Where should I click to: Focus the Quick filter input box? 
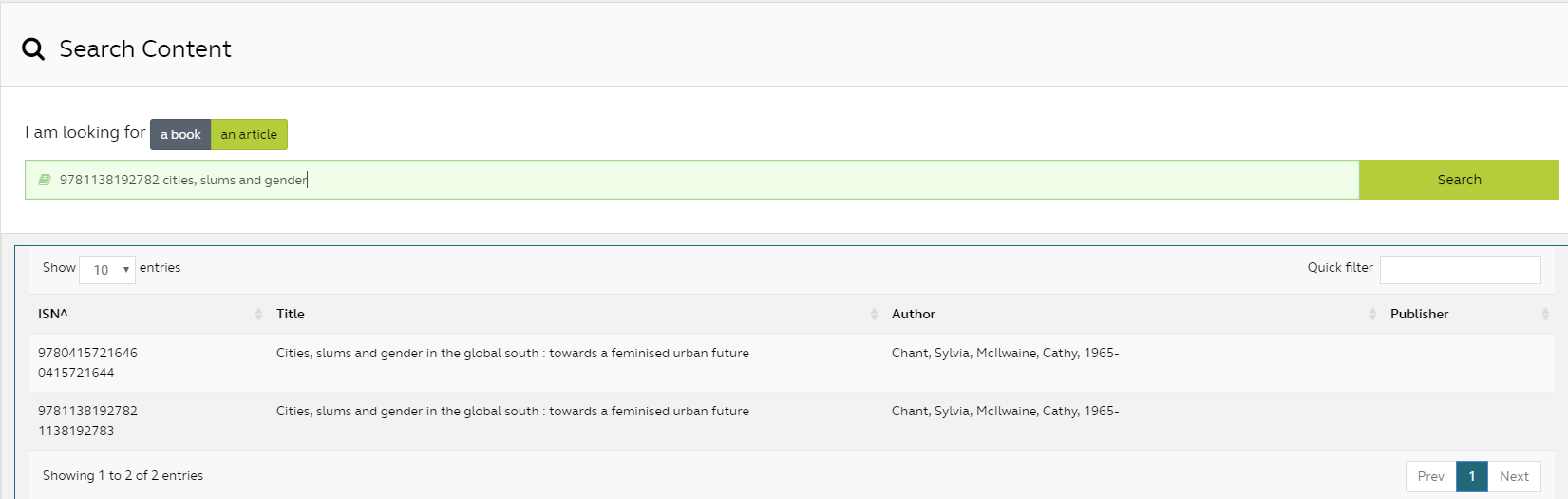point(1460,270)
